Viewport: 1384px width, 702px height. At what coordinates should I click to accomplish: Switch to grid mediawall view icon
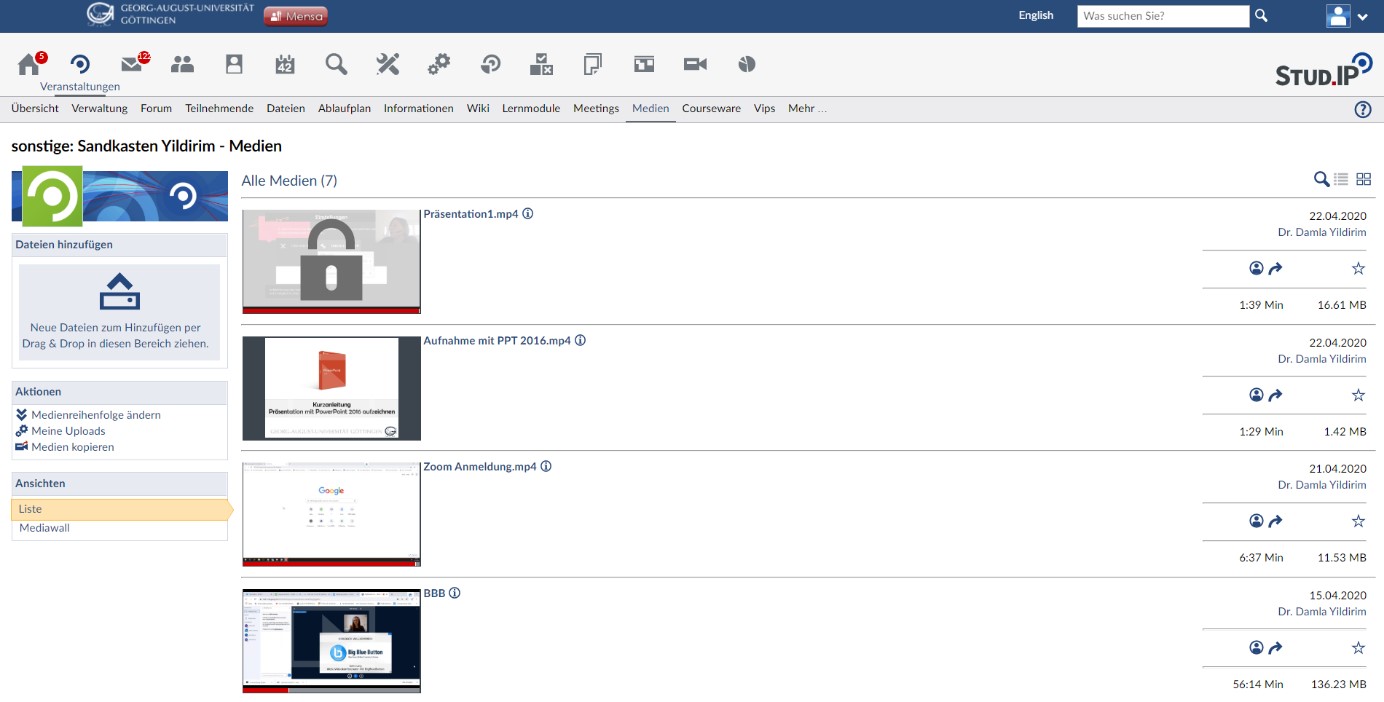1363,179
